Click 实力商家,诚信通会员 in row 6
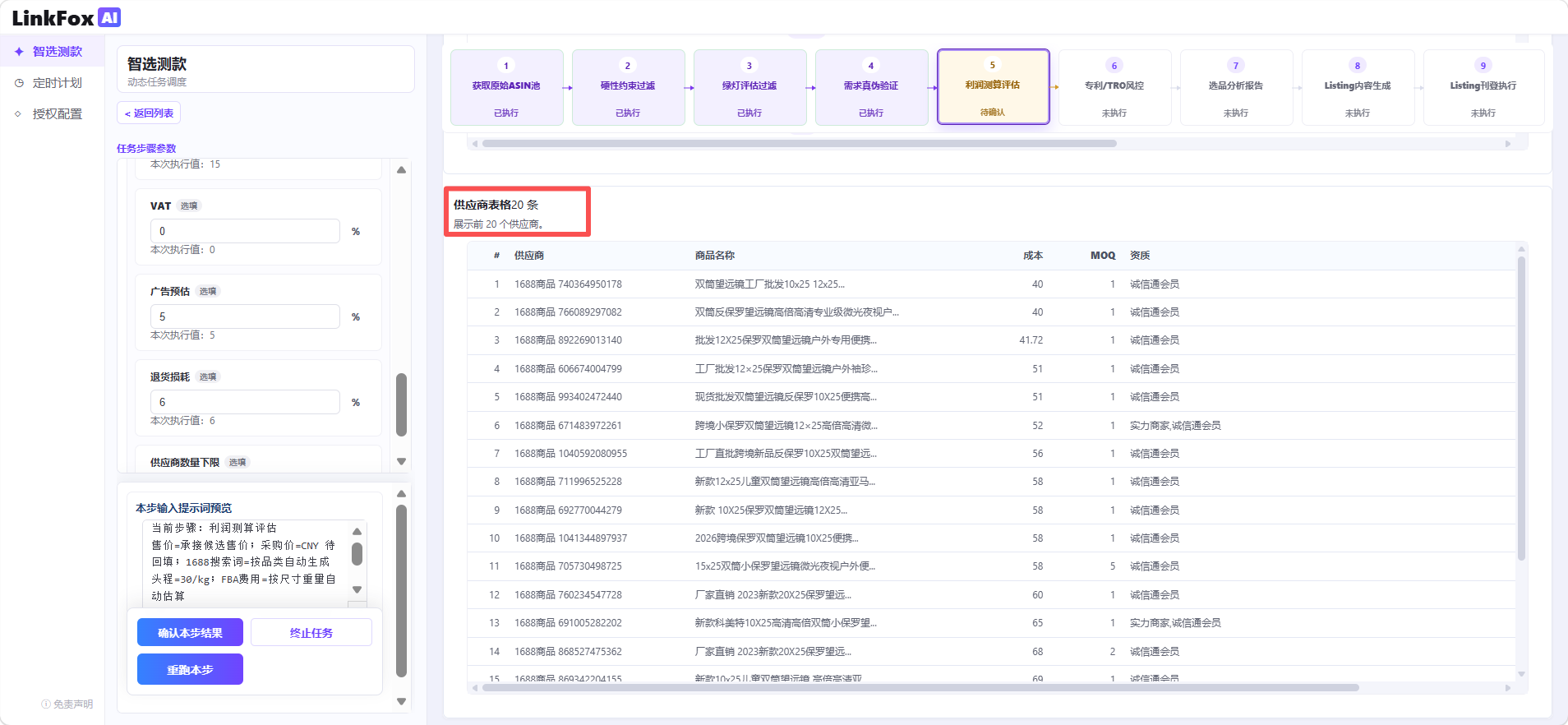Image resolution: width=1568 pixels, height=725 pixels. coord(1175,426)
